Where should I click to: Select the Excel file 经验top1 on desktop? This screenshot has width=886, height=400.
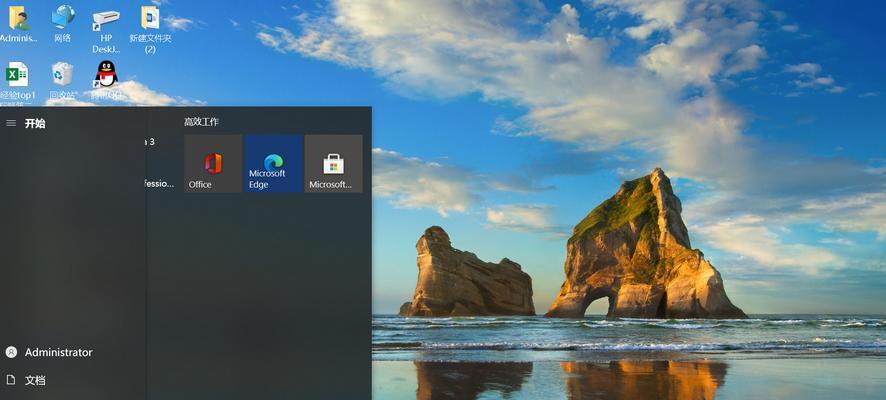click(x=18, y=82)
